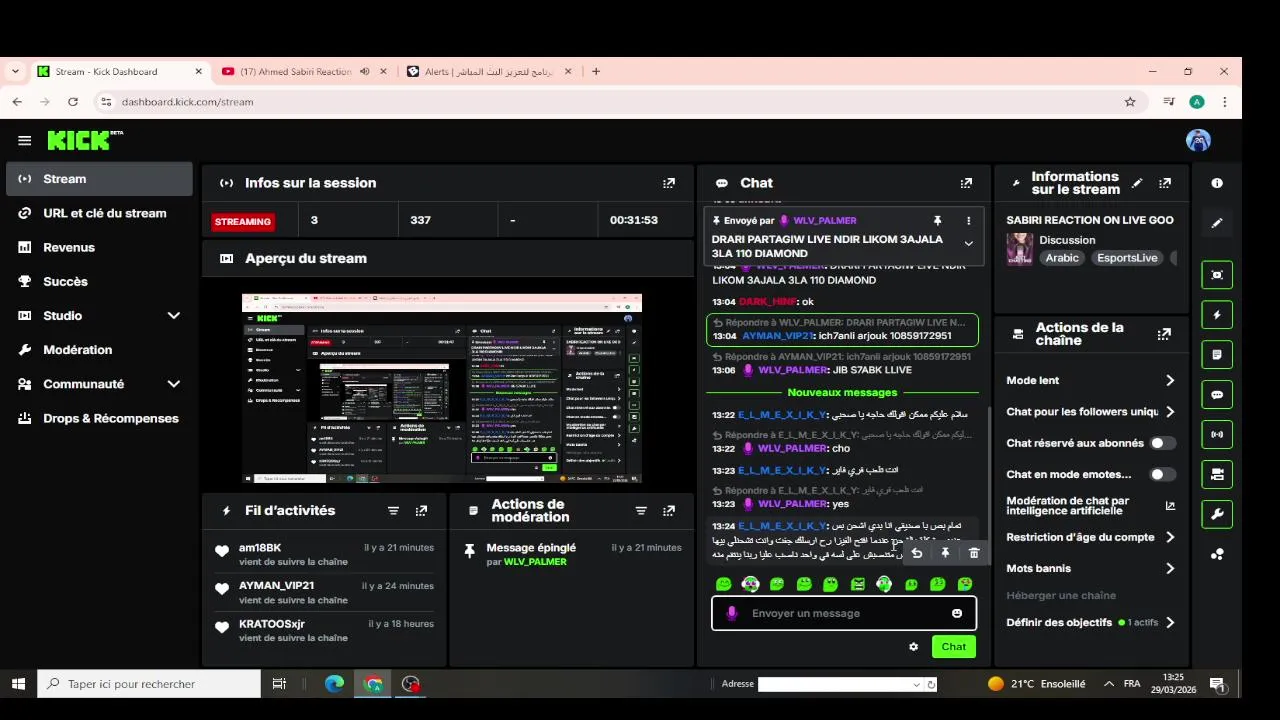Go to Stream in the sidebar
The image size is (1280, 720).
(97, 179)
